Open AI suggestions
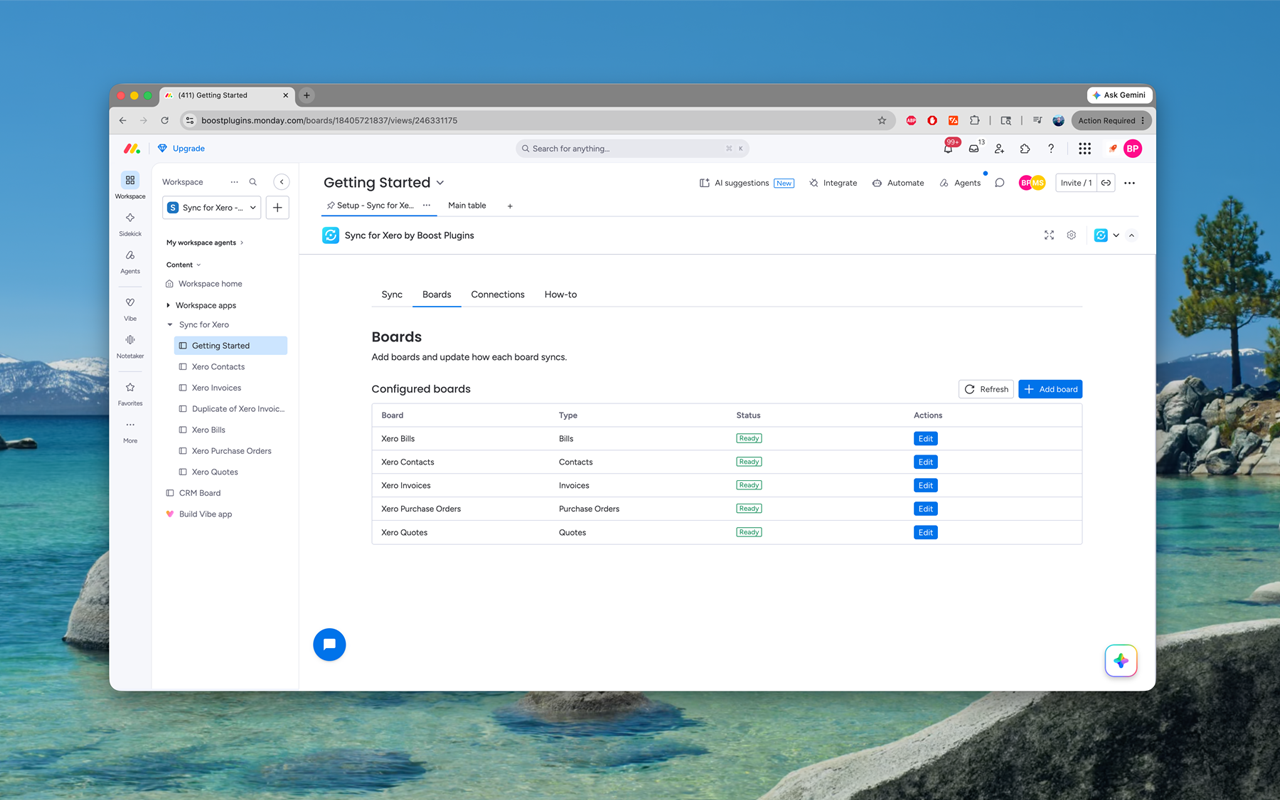 [x=746, y=183]
